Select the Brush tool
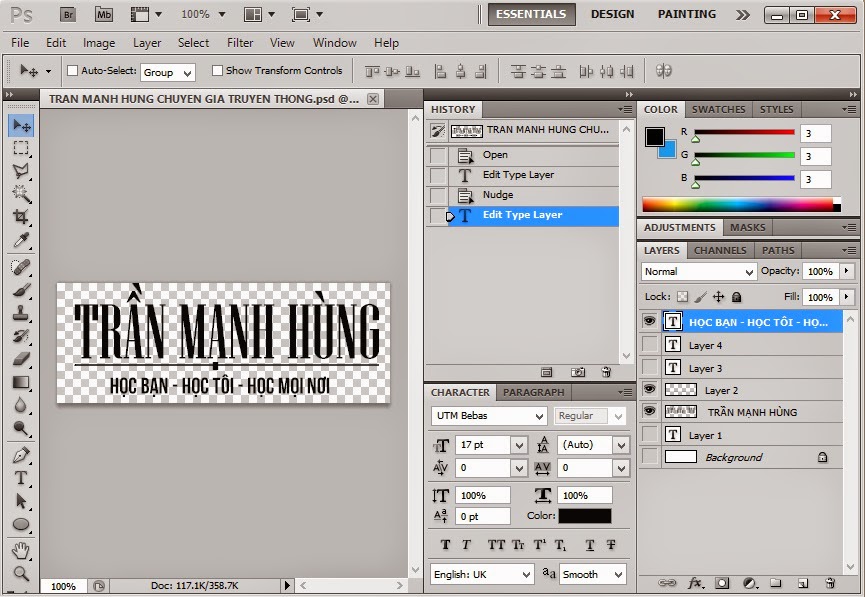 (x=21, y=290)
